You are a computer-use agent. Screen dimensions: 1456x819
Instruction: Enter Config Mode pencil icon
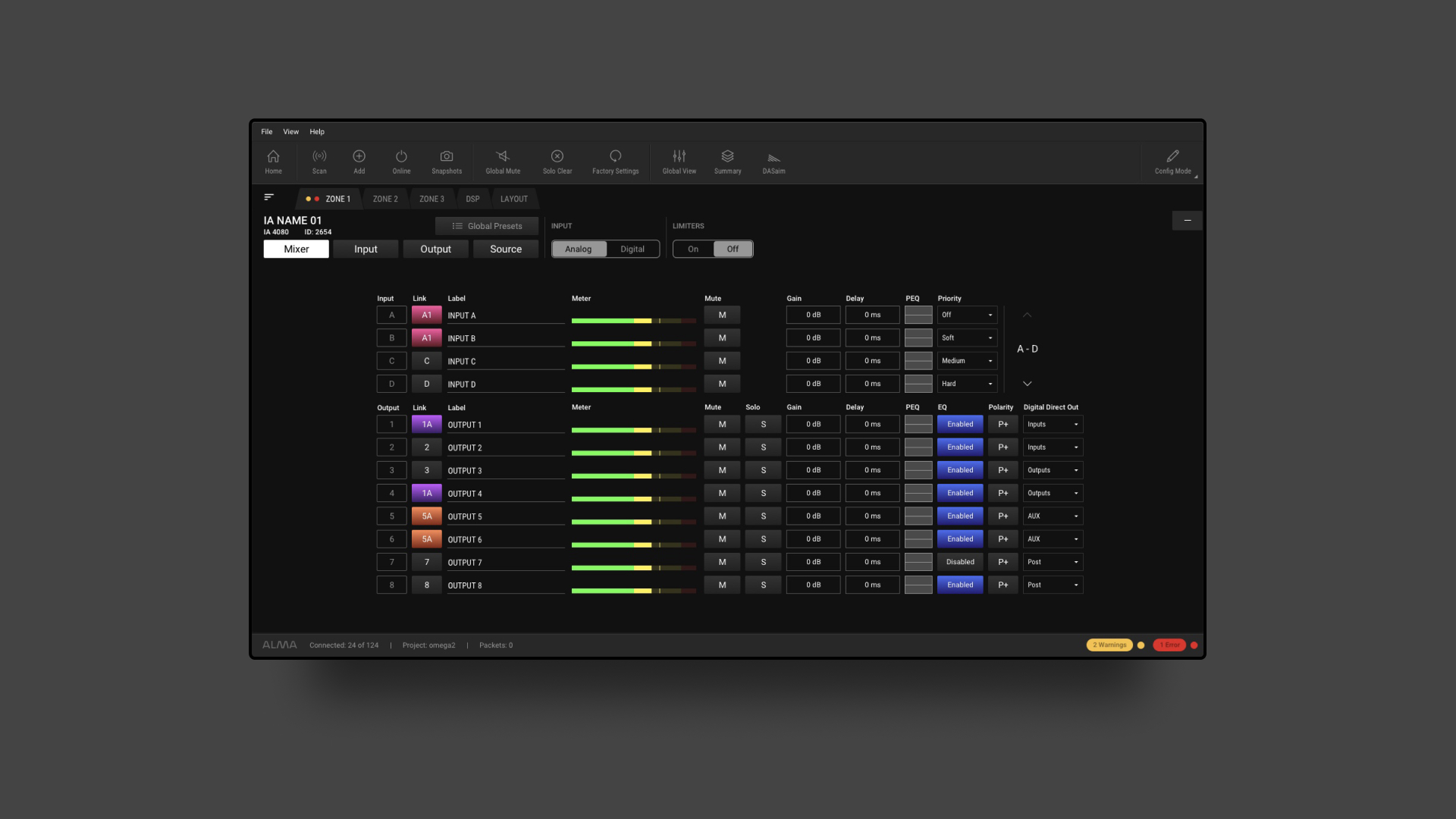pos(1172,161)
